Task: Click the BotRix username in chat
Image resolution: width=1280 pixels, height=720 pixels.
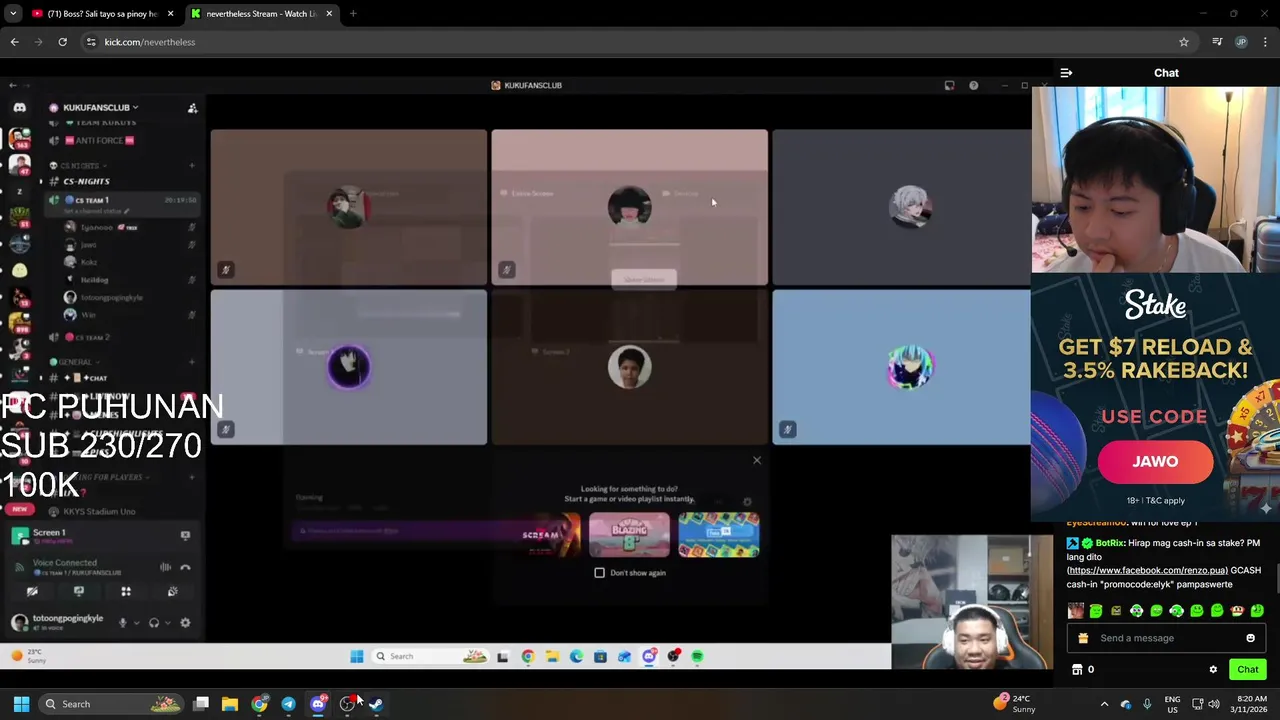Action: click(1109, 543)
